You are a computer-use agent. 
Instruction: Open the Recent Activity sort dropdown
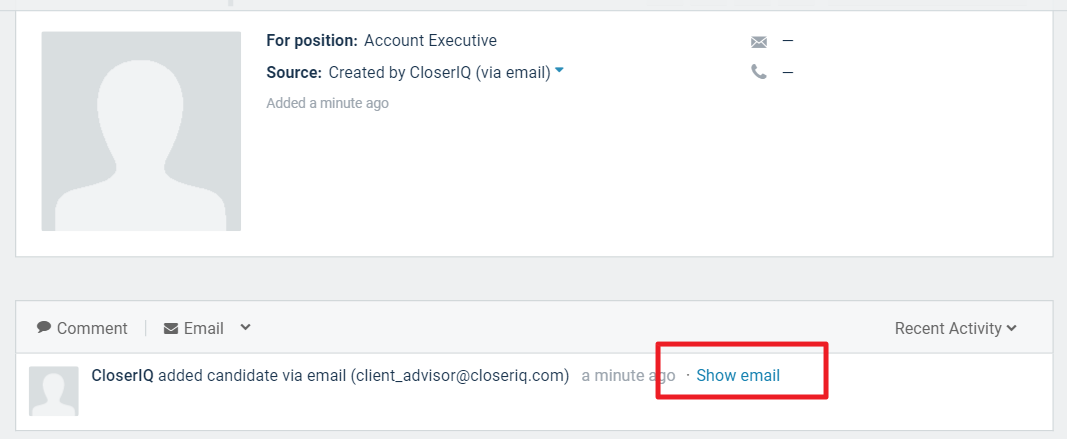(955, 328)
